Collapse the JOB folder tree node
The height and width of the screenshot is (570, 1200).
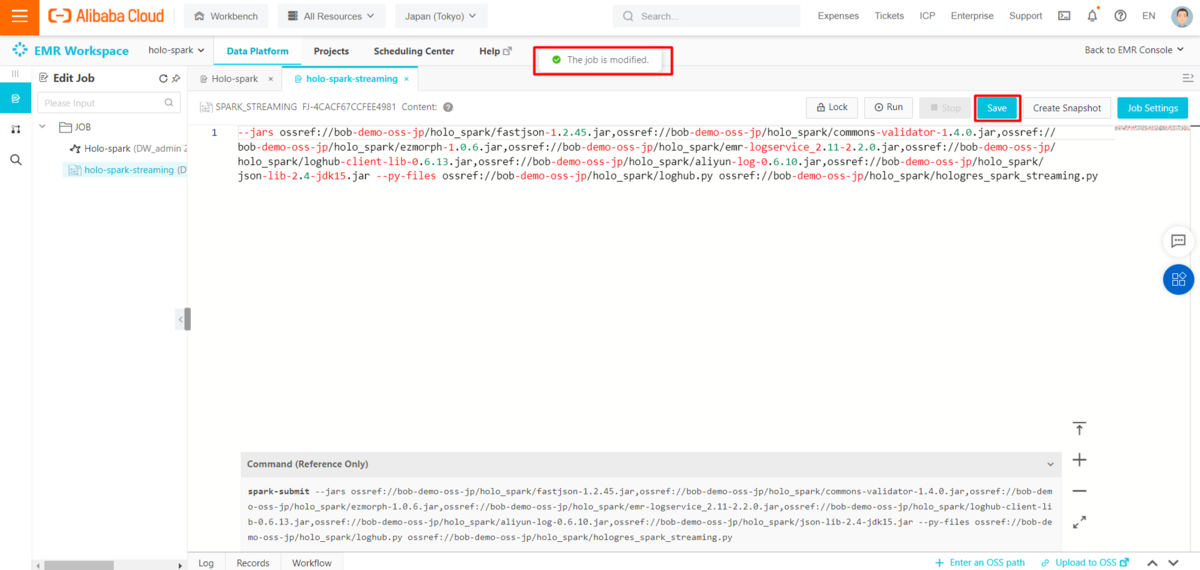[x=43, y=127]
